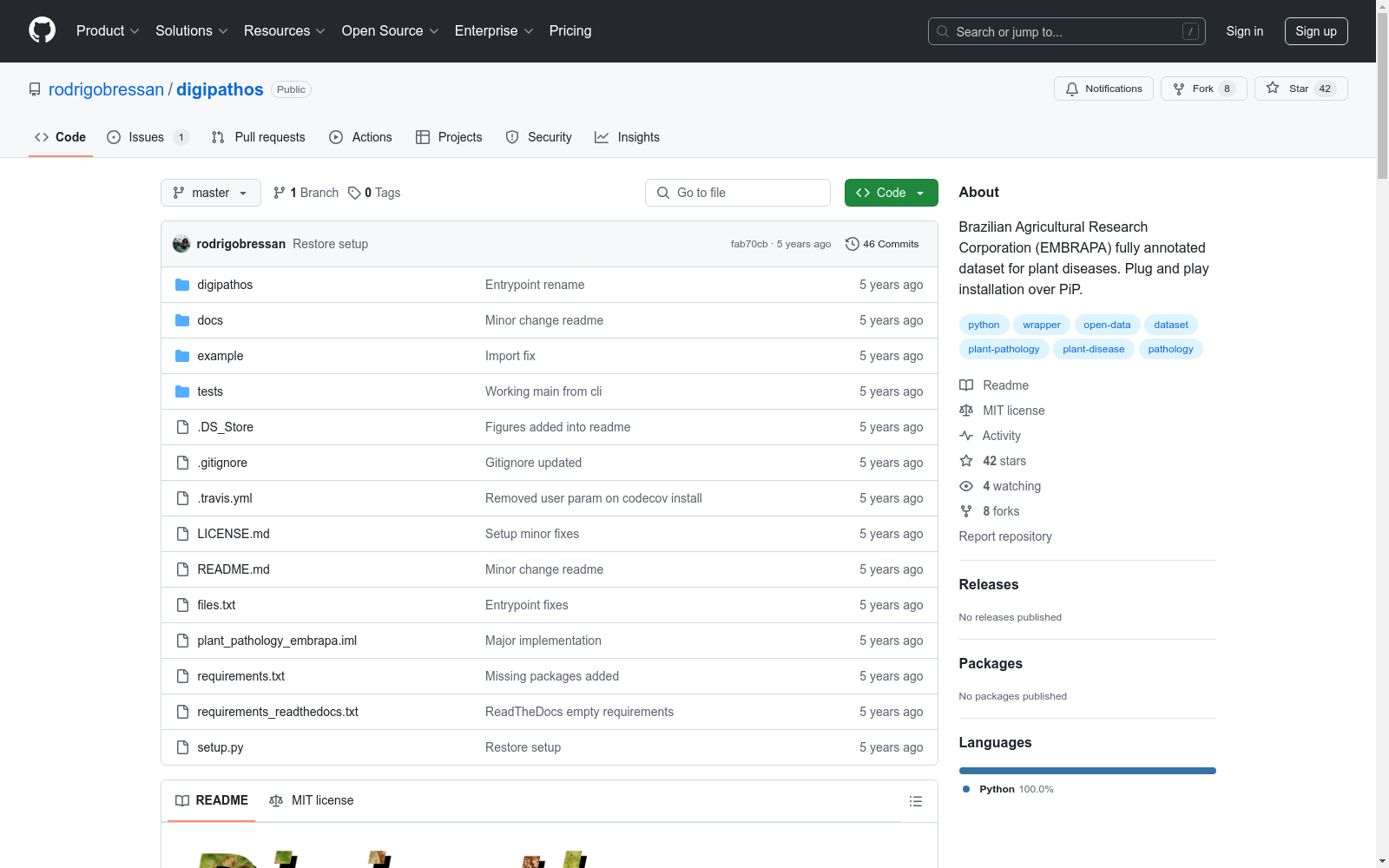Open the README outline list icon
The height and width of the screenshot is (868, 1389).
point(916,801)
